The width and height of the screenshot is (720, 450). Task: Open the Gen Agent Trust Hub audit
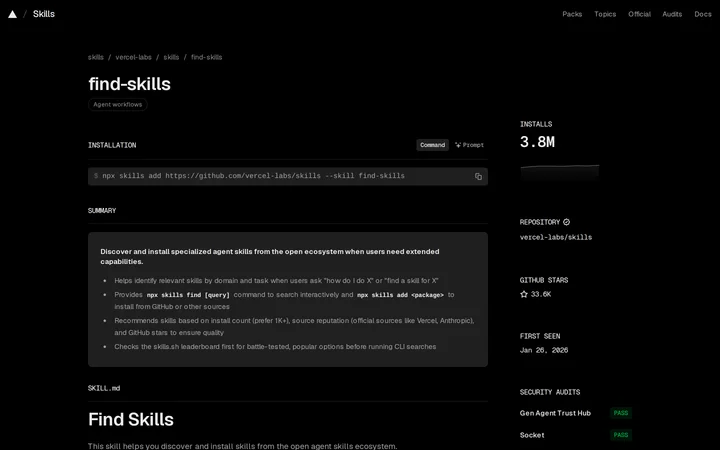pos(555,413)
